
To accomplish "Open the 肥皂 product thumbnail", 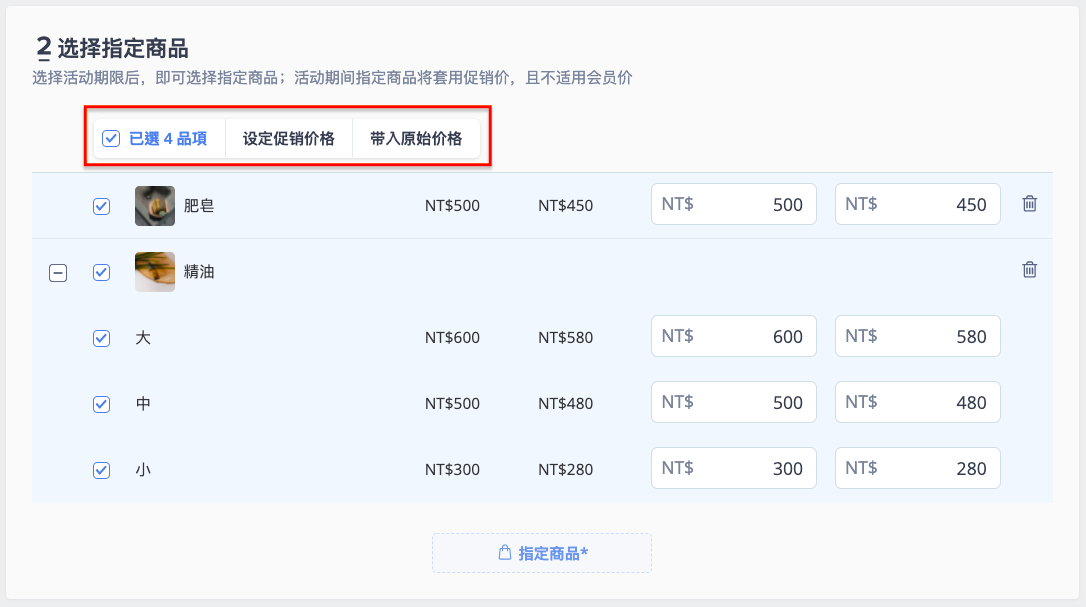I will [154, 206].
